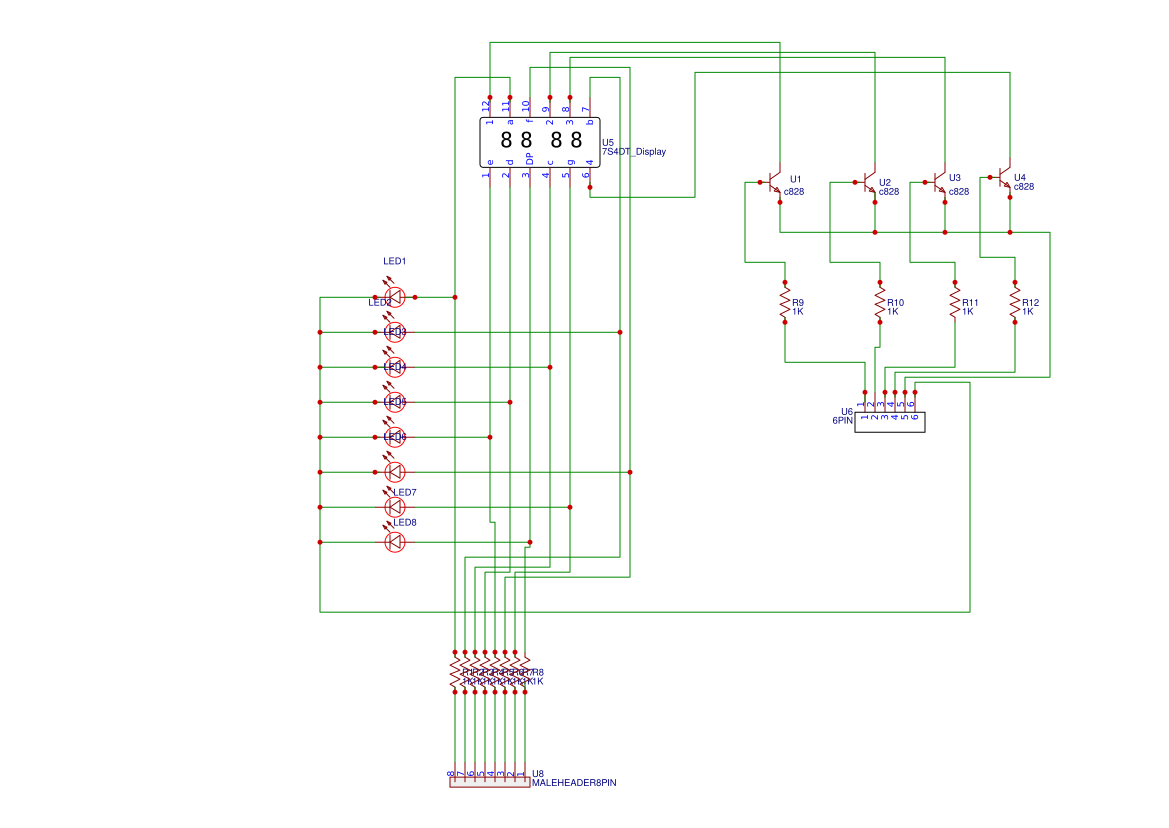The image size is (1169, 828).
Task: Select the LED symbol below the LED7 label
Action: pos(394,507)
